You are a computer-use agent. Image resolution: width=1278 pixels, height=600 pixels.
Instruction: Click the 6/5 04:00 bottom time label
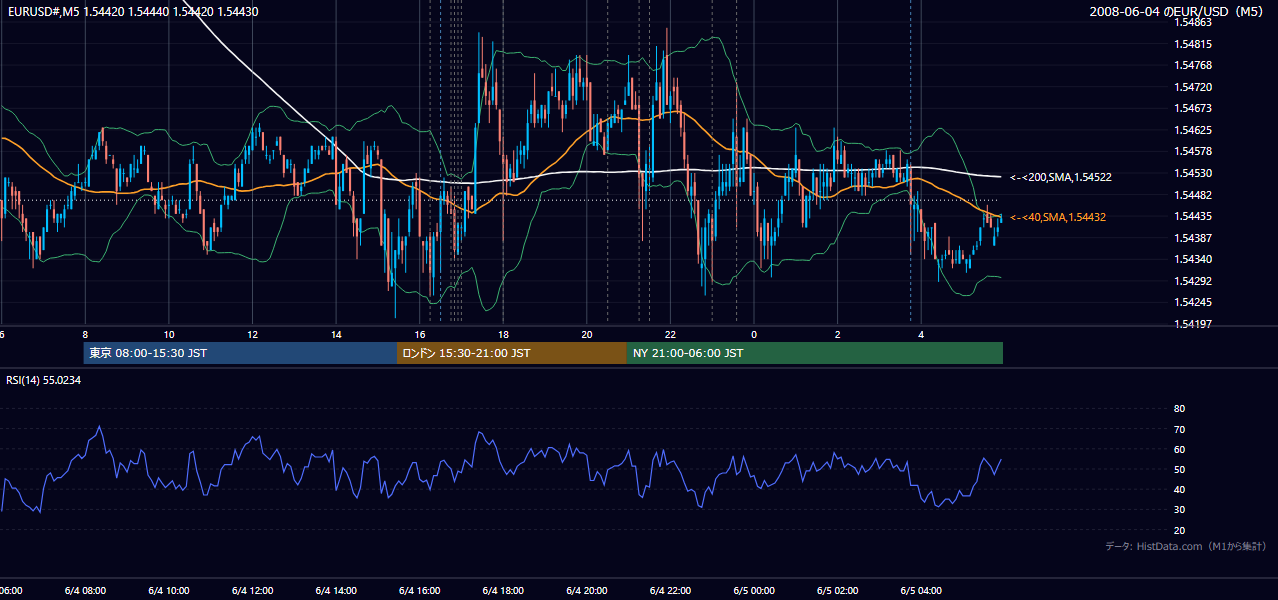click(x=922, y=591)
